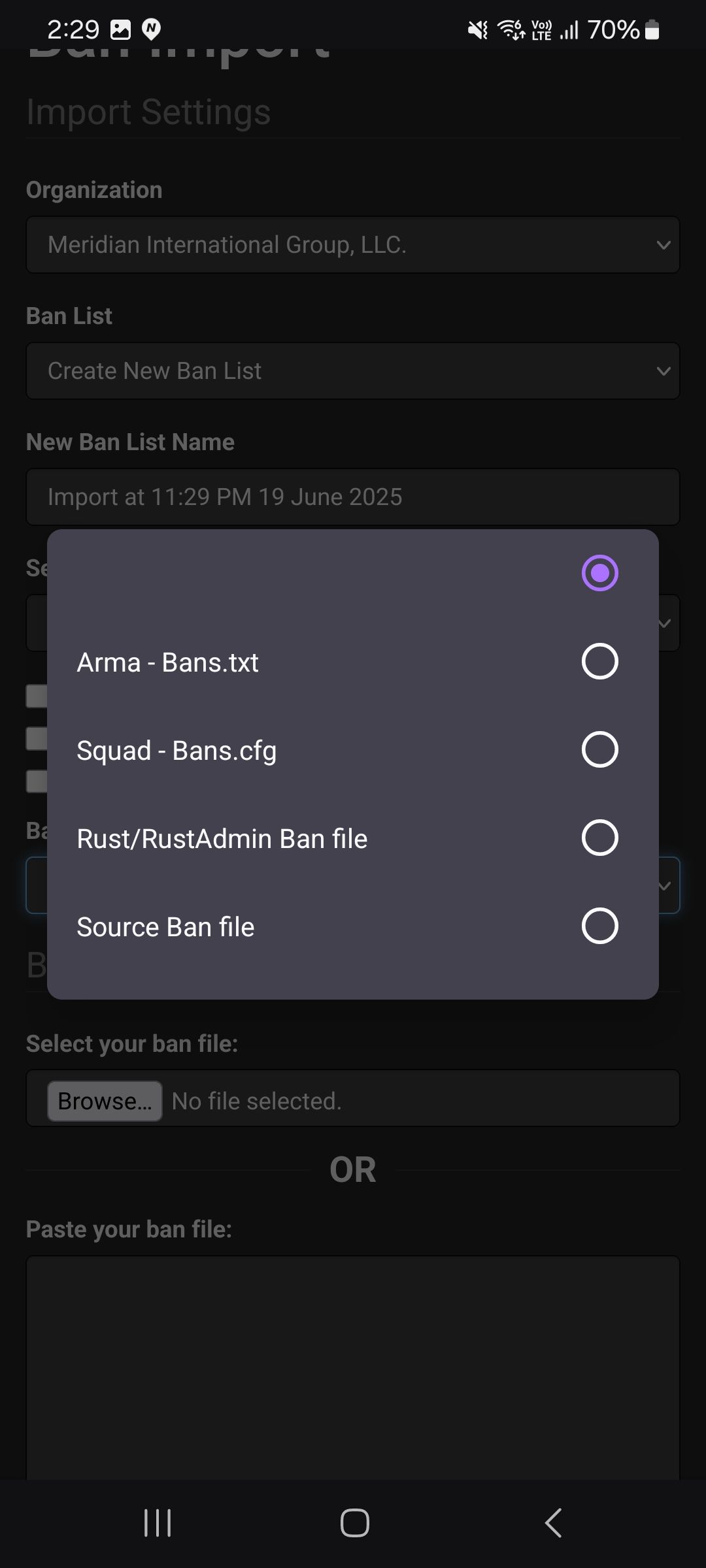Click the Browse… file button

point(105,1101)
